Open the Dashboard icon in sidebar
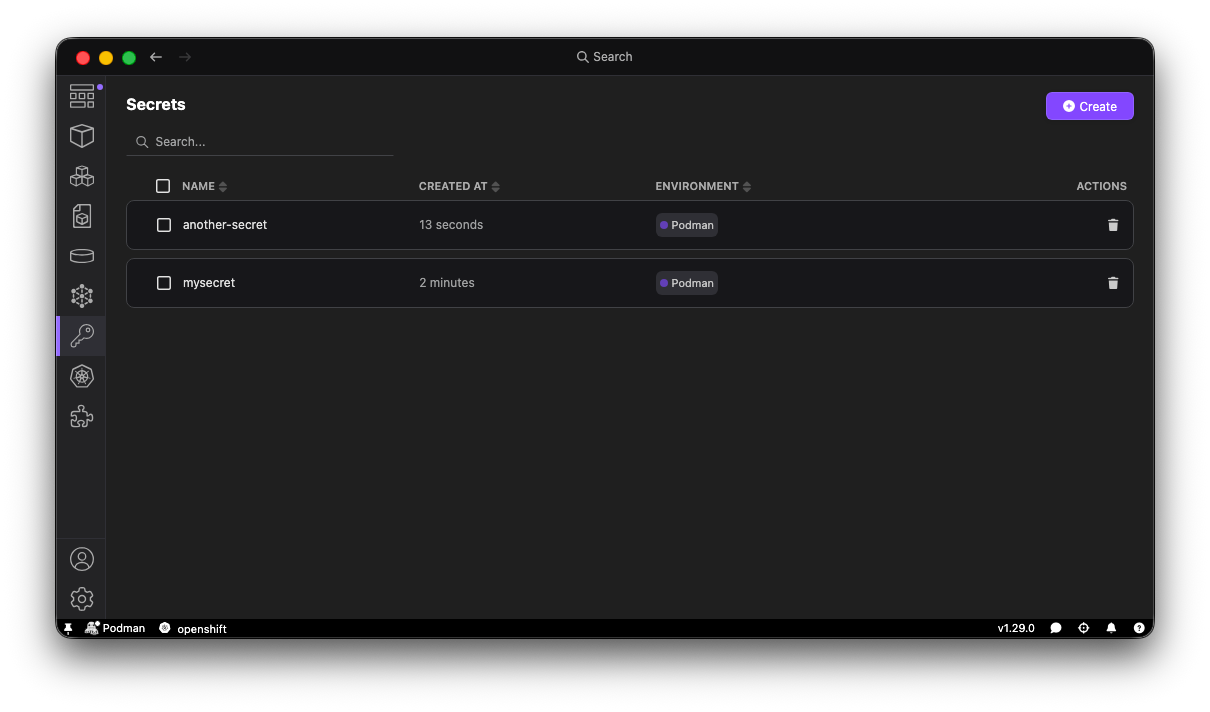 (x=82, y=96)
